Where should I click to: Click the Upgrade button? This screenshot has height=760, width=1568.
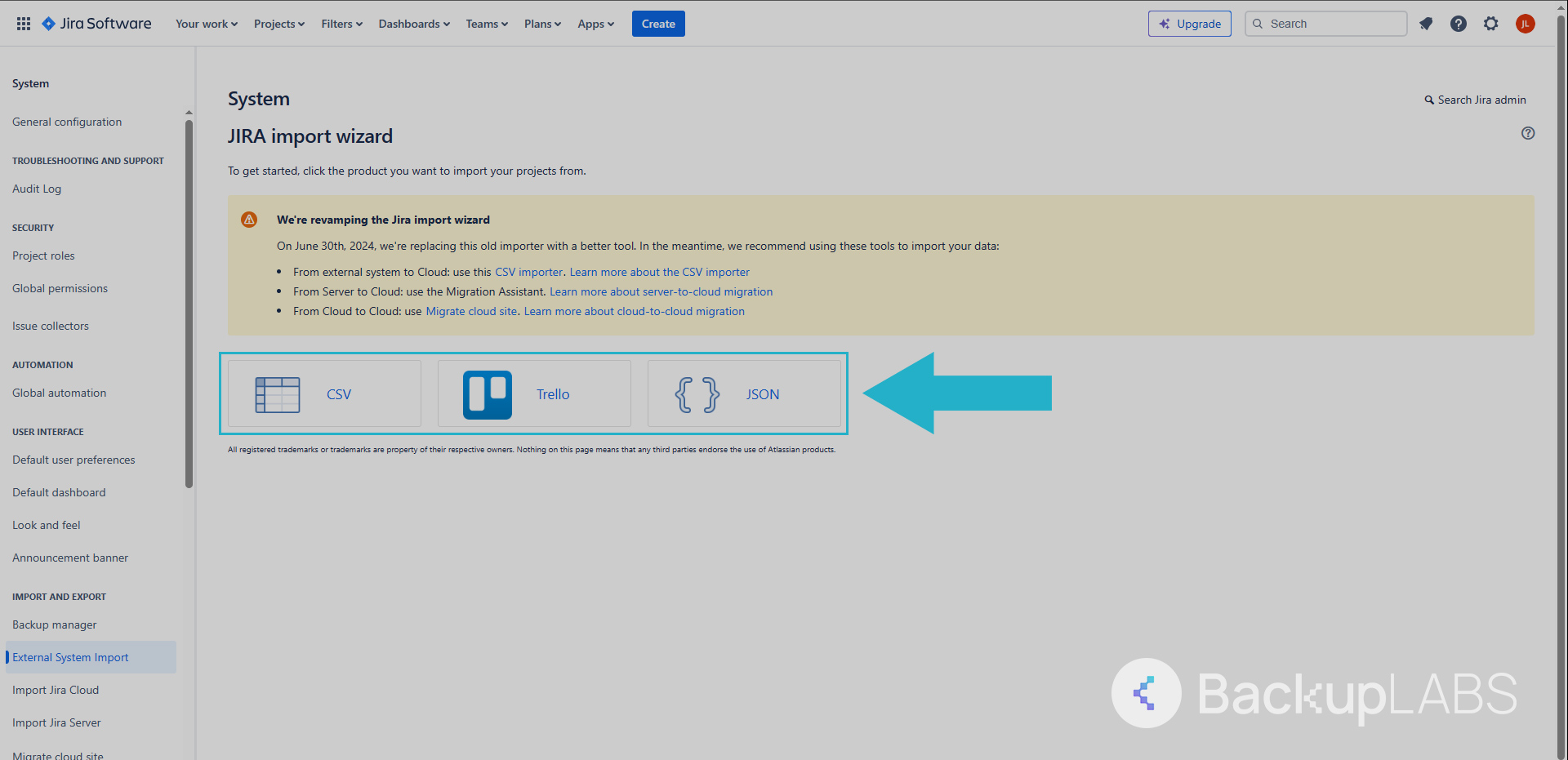click(1189, 24)
